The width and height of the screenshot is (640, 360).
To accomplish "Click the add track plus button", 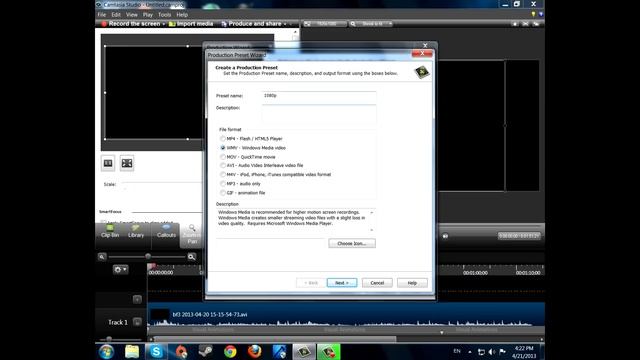I will coord(137,299).
